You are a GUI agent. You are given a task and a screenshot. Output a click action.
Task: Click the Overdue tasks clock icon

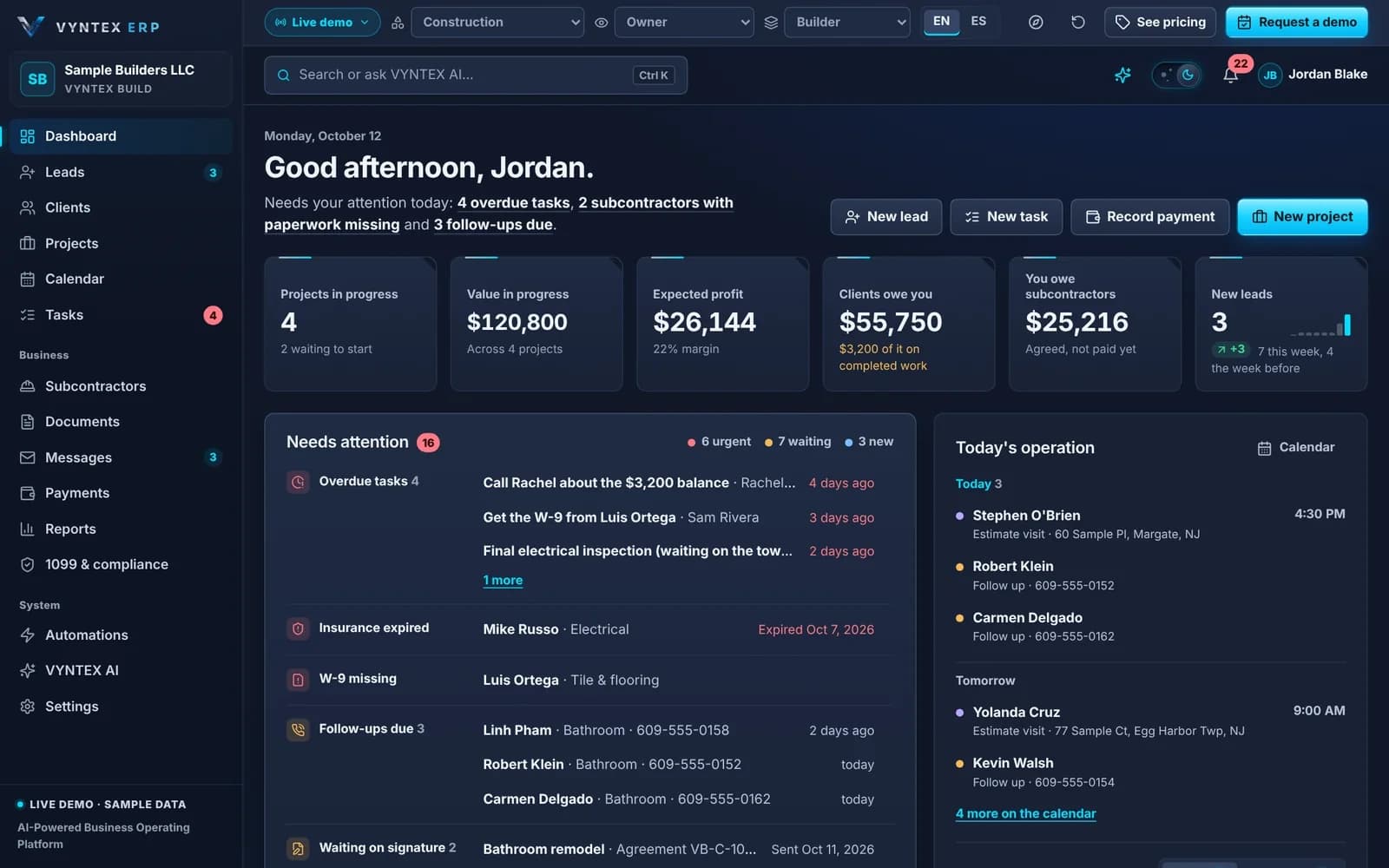coord(298,482)
